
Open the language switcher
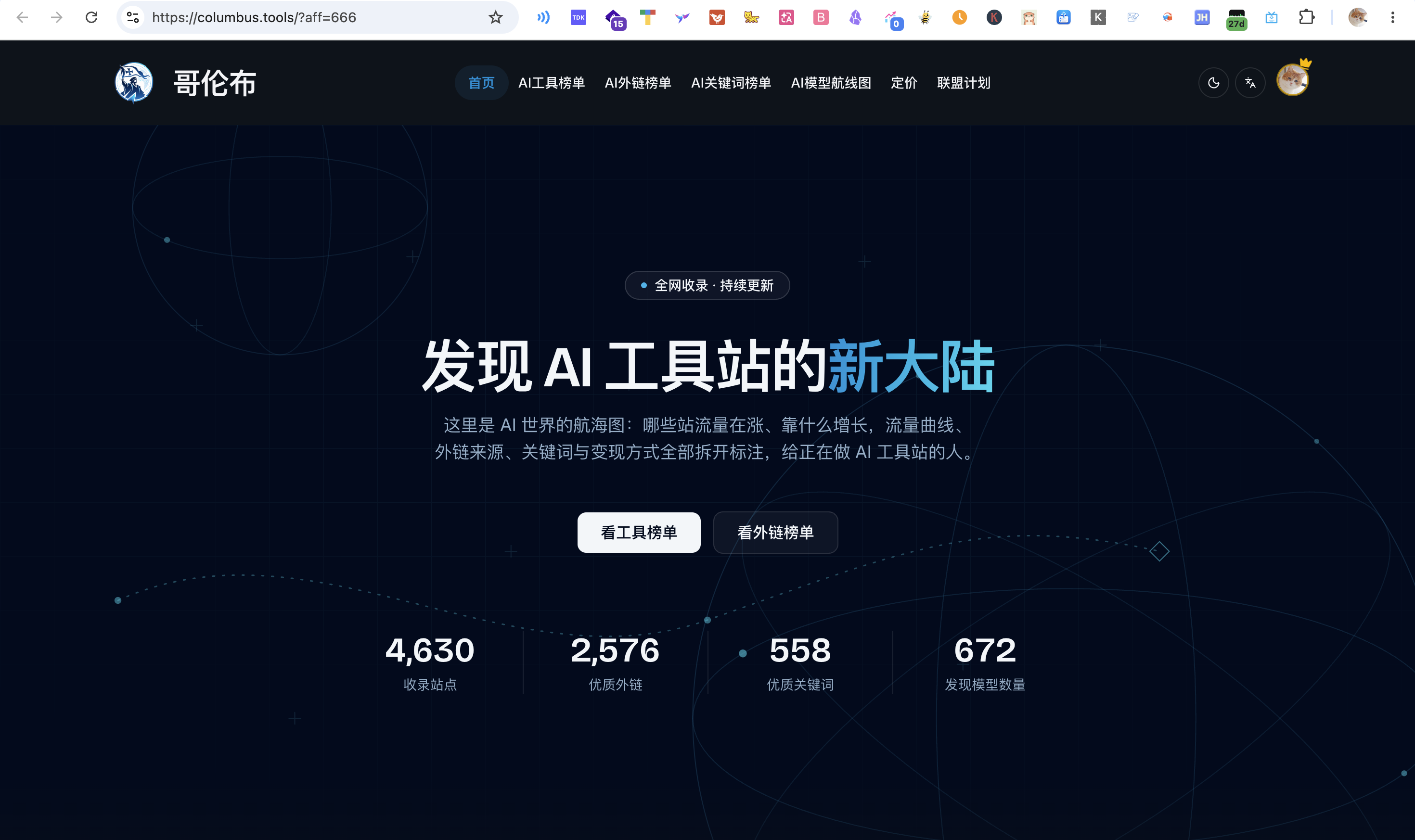click(x=1250, y=83)
